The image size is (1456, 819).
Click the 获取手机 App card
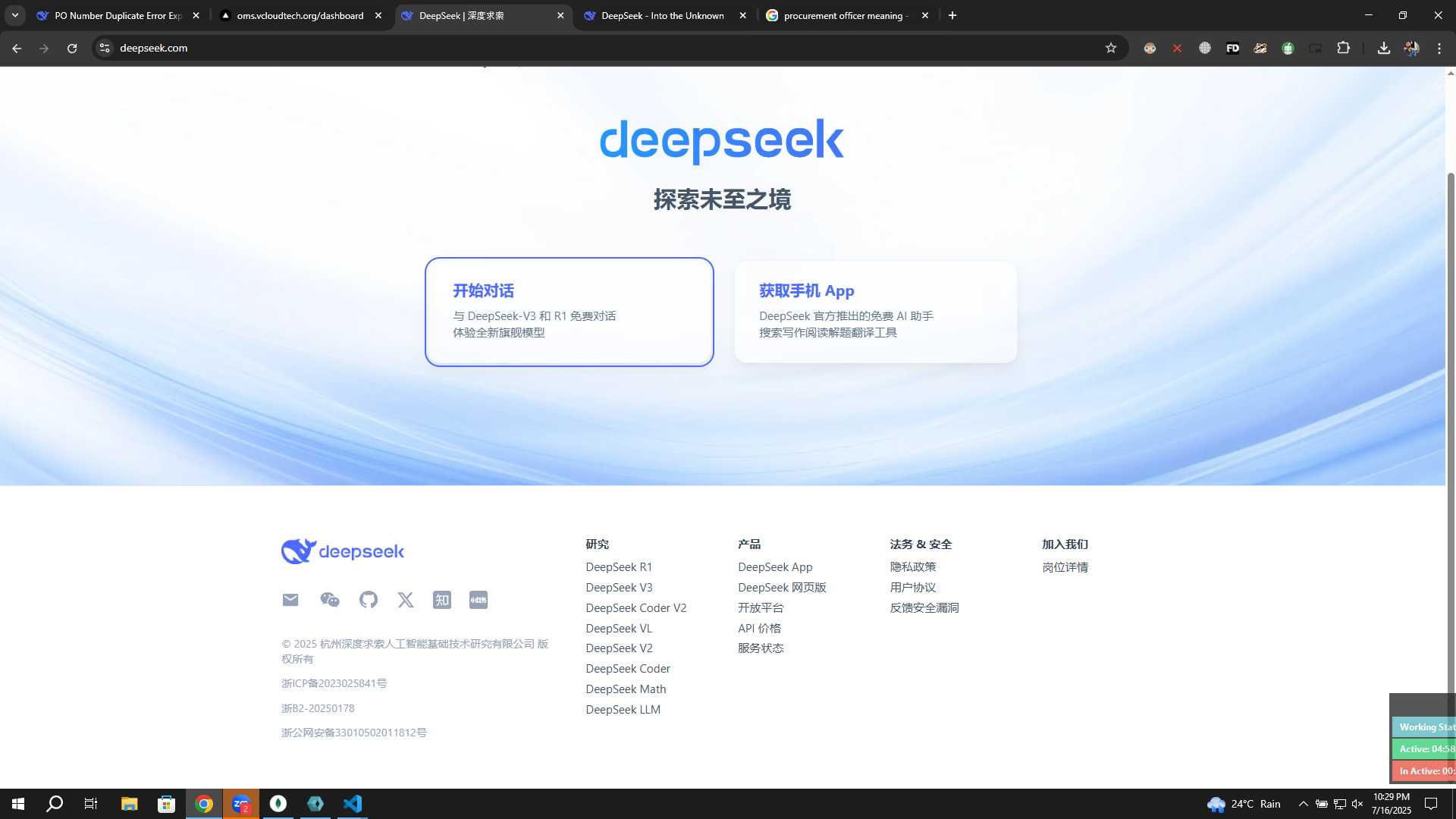pos(876,312)
